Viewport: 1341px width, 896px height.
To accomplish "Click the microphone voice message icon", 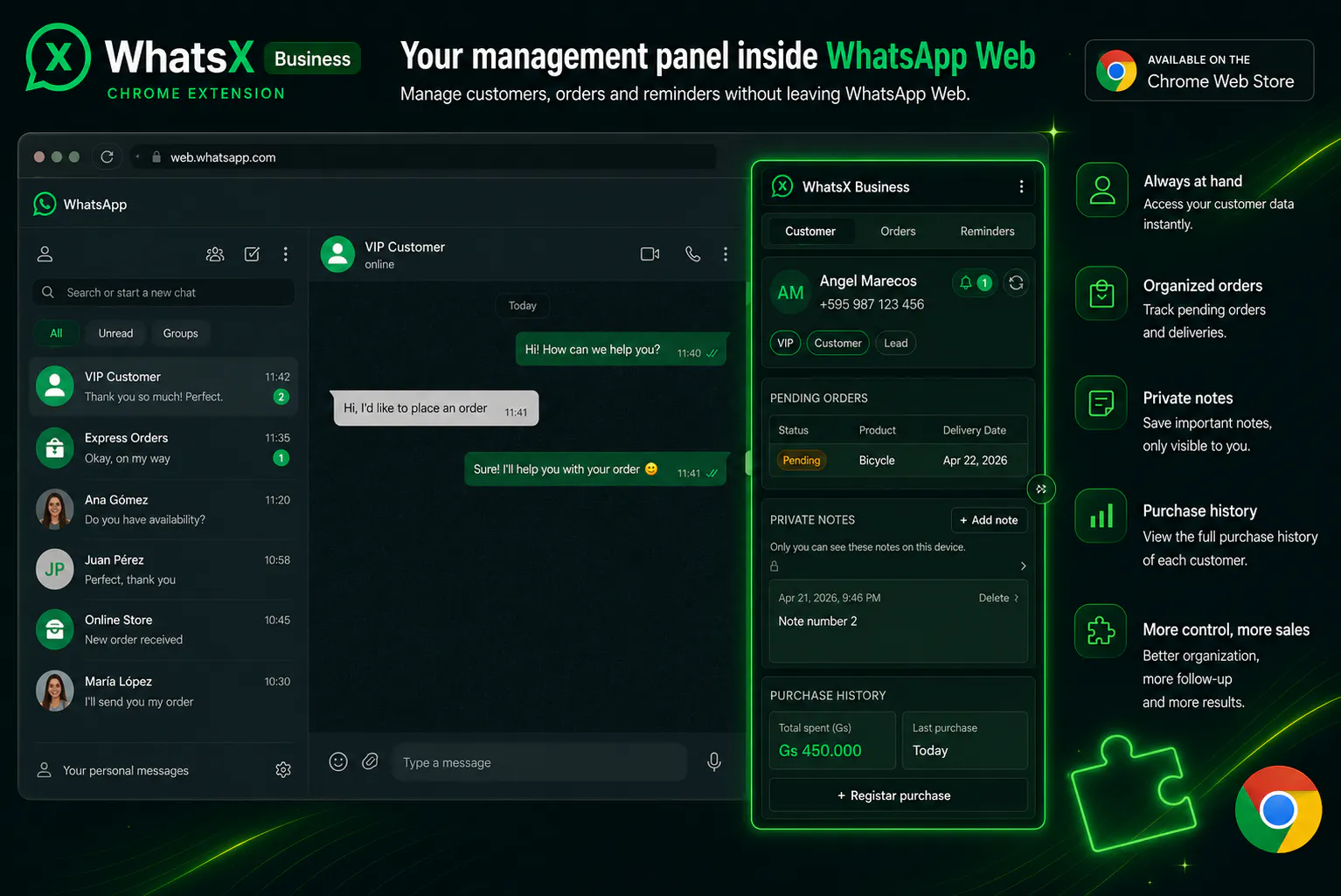I will coord(714,762).
